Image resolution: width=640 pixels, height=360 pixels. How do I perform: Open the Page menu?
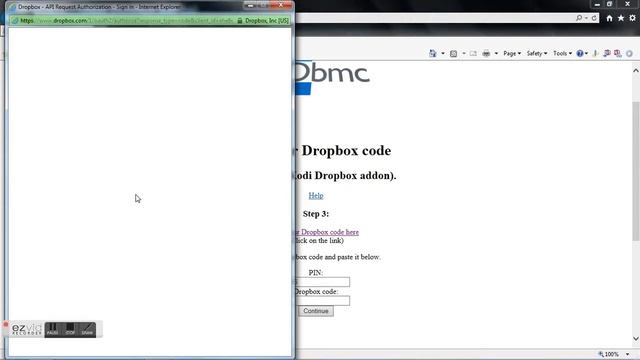coord(512,53)
